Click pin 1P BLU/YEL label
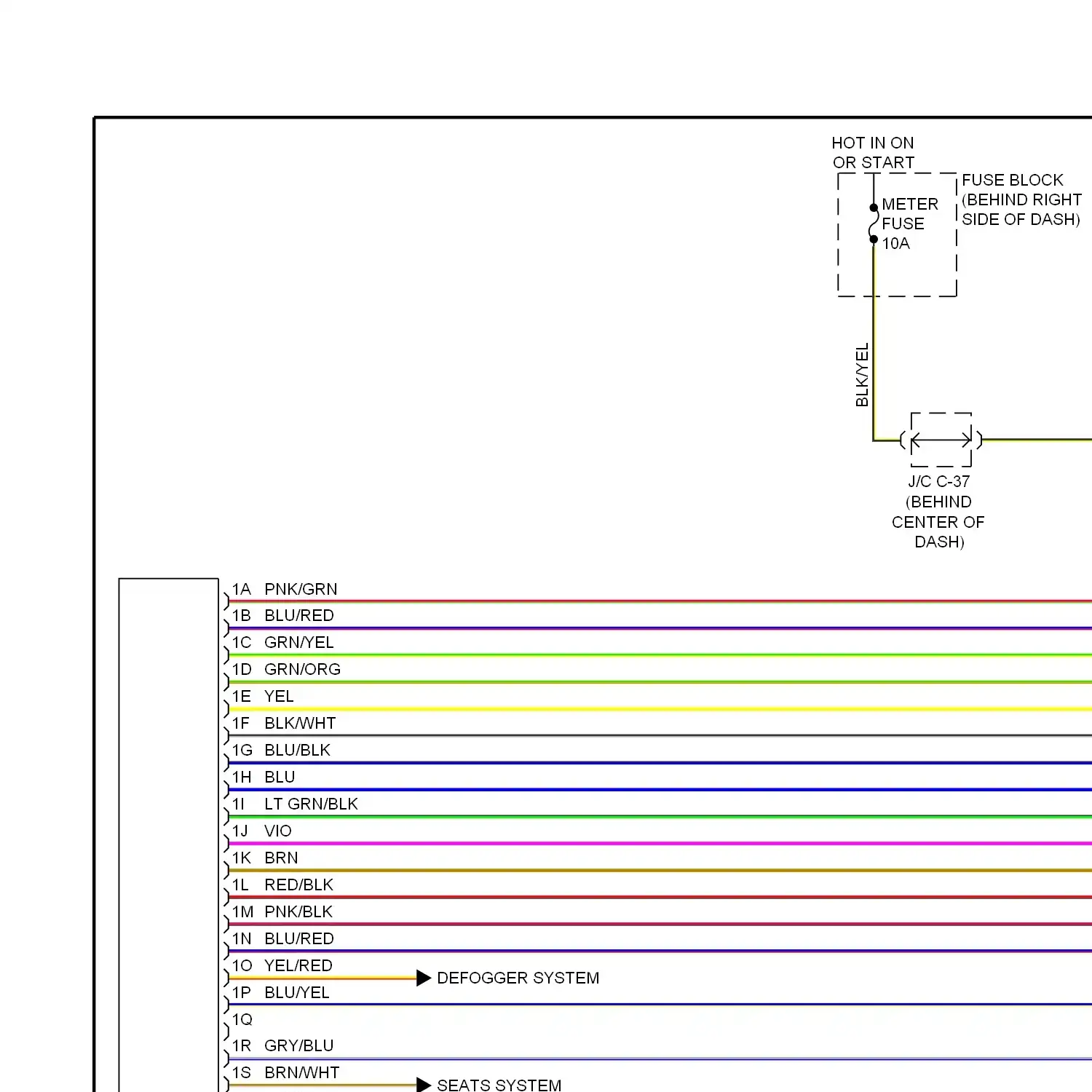Image resolution: width=1092 pixels, height=1092 pixels. coord(281,992)
